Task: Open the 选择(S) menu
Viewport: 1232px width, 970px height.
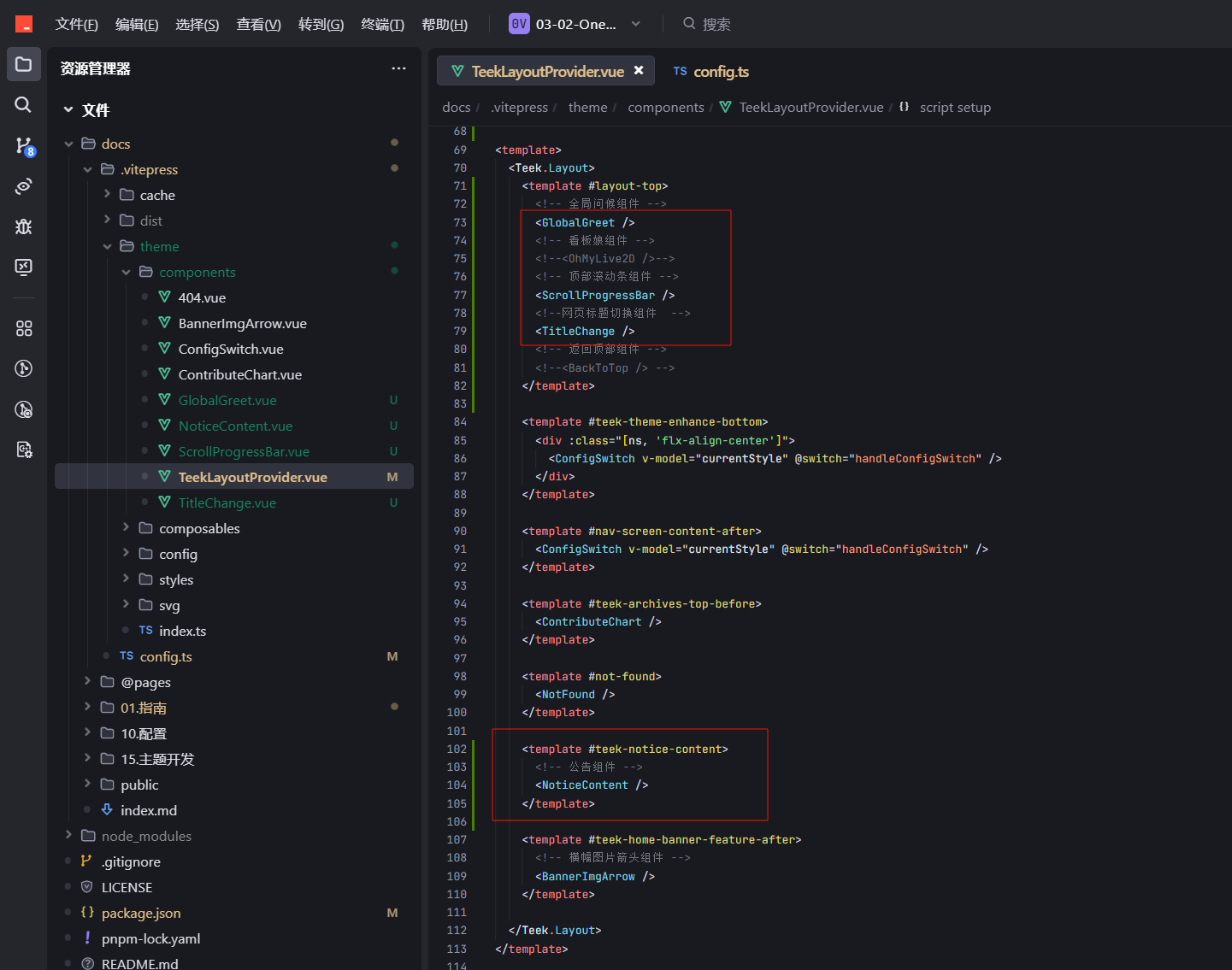Action: pyautogui.click(x=197, y=24)
